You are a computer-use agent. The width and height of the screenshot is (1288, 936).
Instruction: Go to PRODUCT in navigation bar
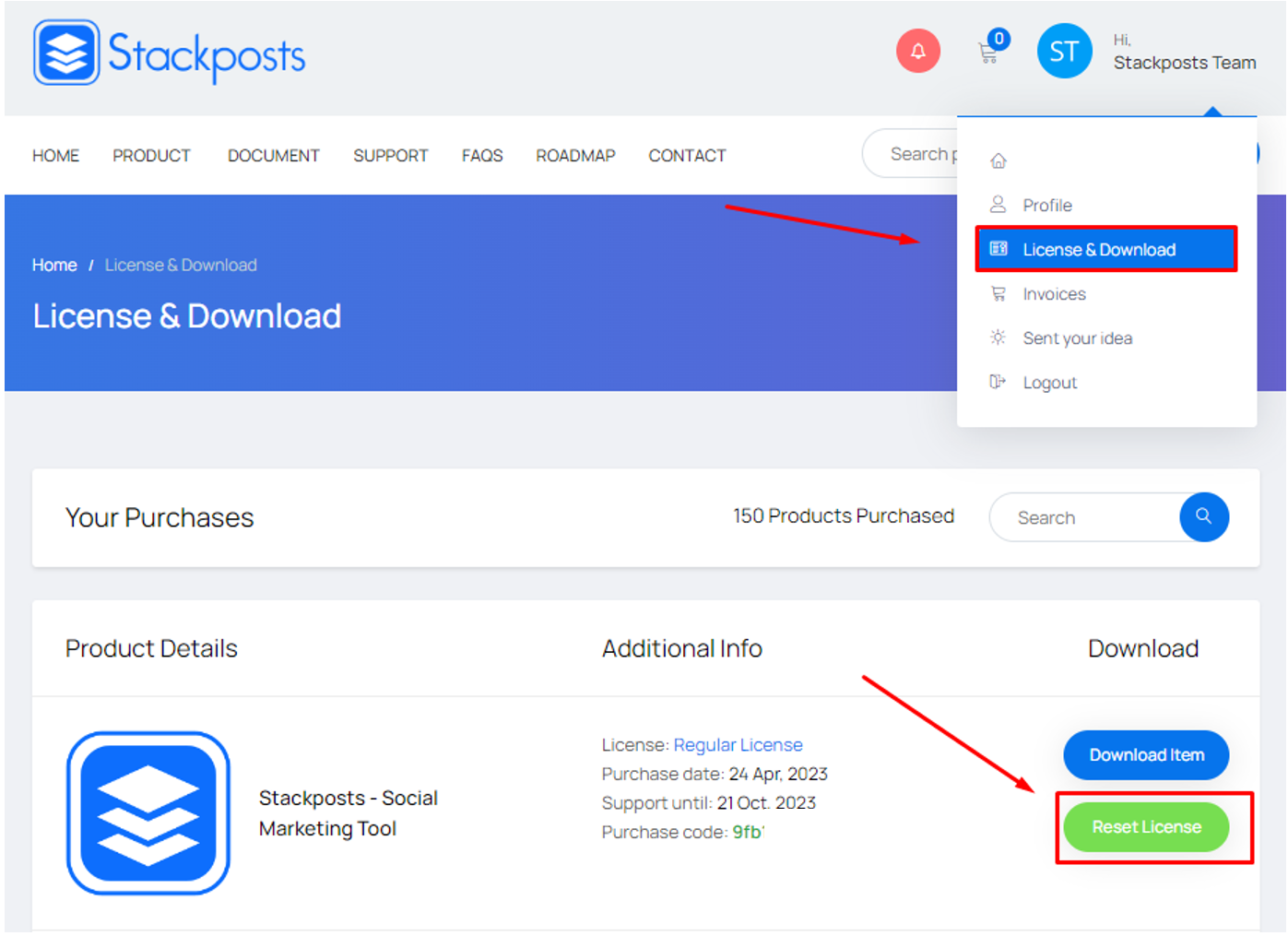(x=151, y=156)
